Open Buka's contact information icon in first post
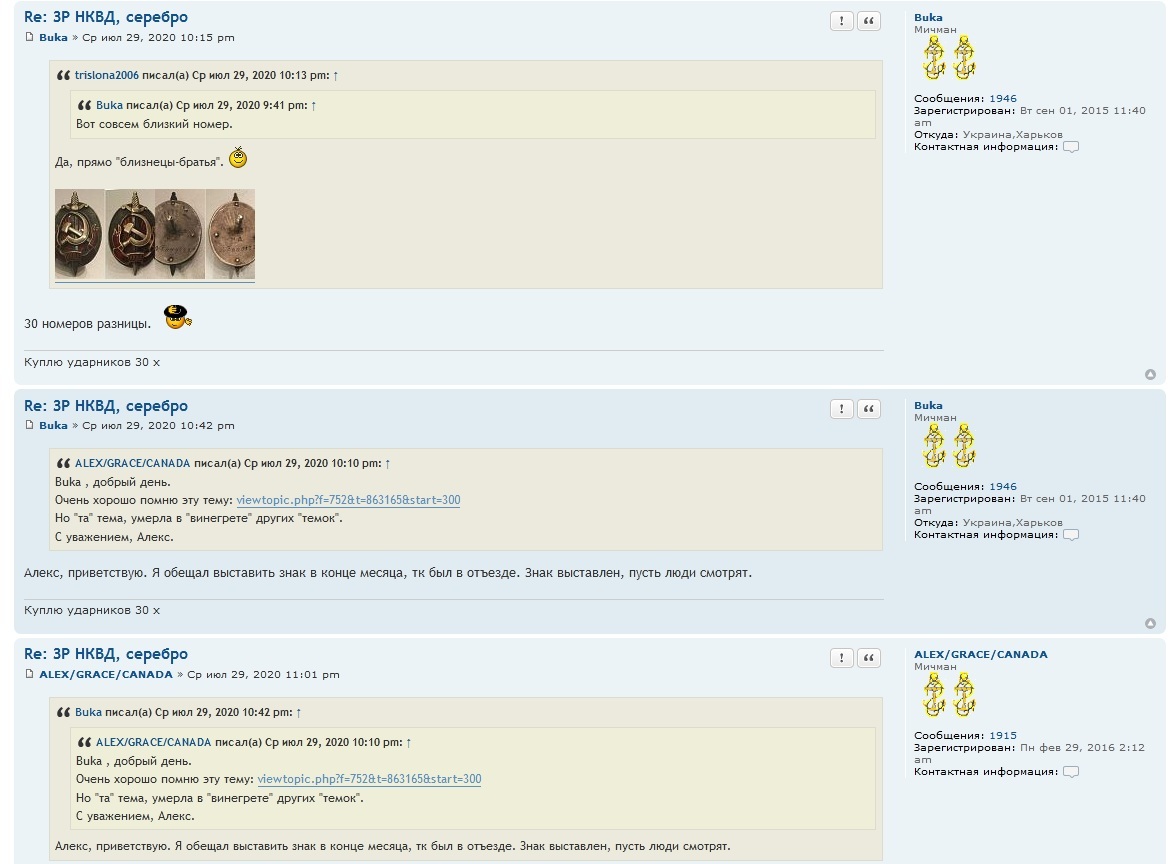 click(x=1071, y=147)
